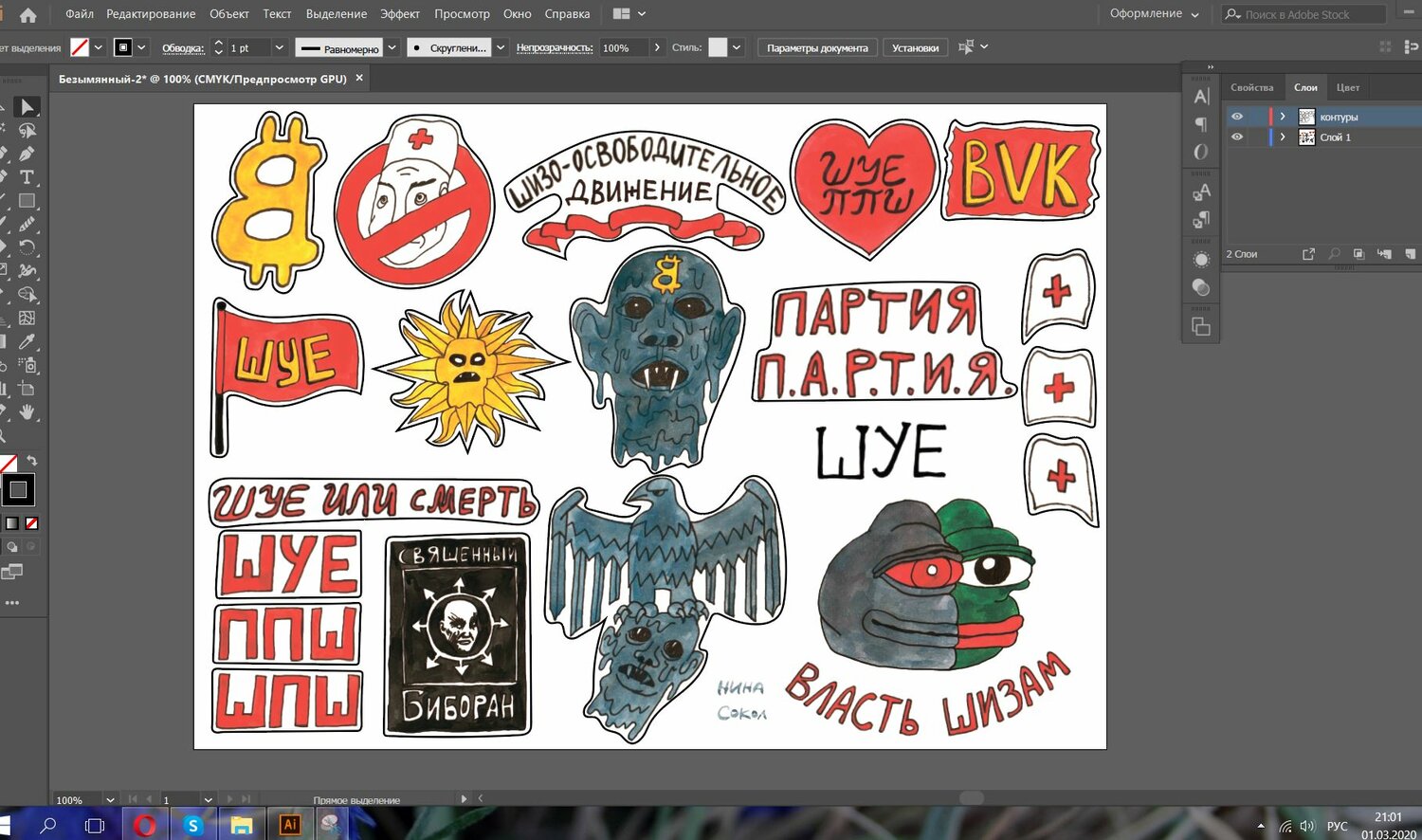Switch to Gradient fill mode
Image resolution: width=1422 pixels, height=840 pixels.
[12, 523]
